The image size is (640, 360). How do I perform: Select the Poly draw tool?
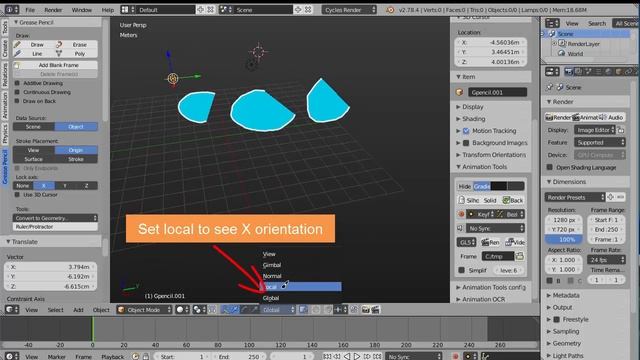(76, 53)
